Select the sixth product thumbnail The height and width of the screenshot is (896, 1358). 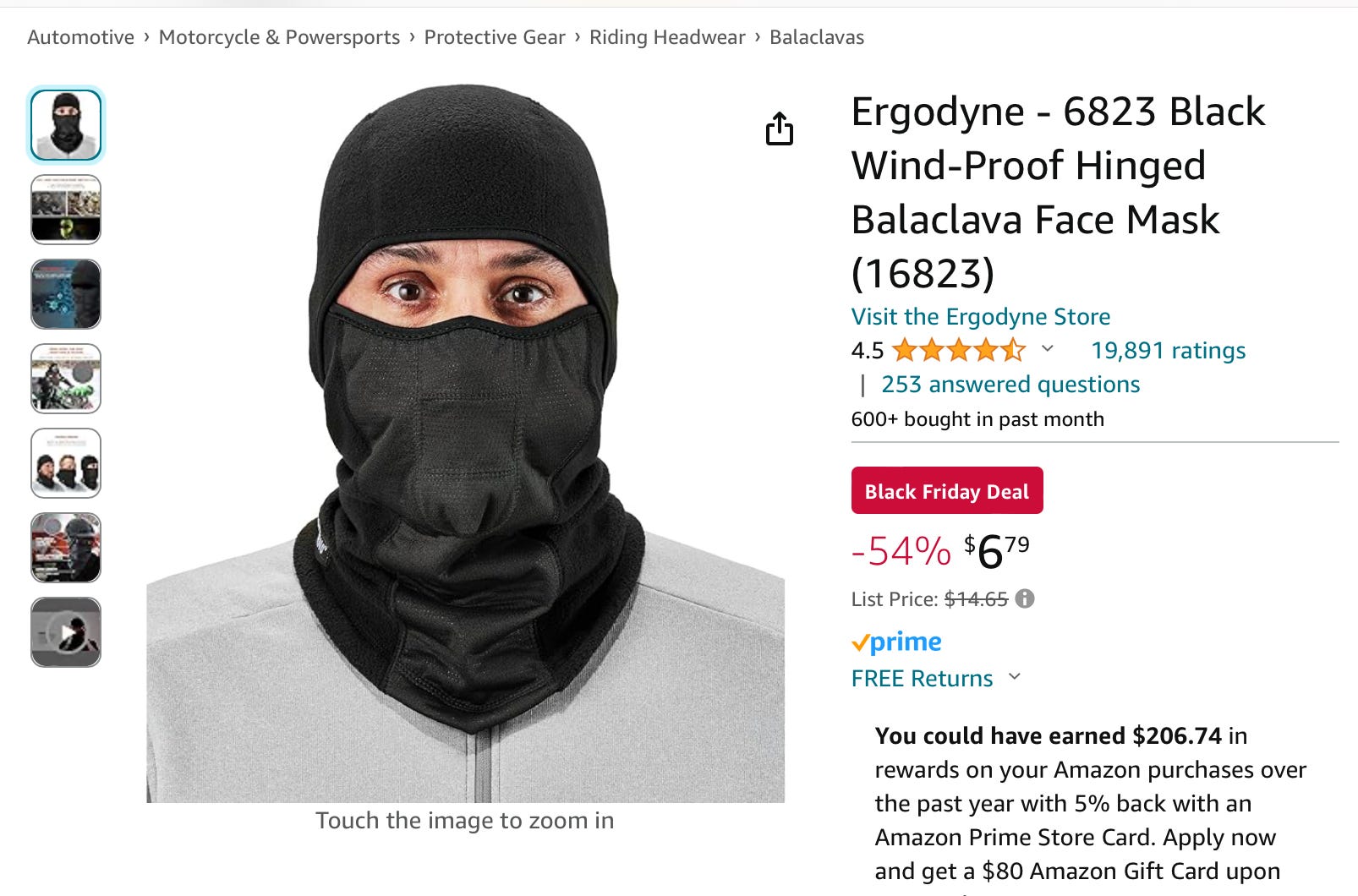[x=66, y=548]
